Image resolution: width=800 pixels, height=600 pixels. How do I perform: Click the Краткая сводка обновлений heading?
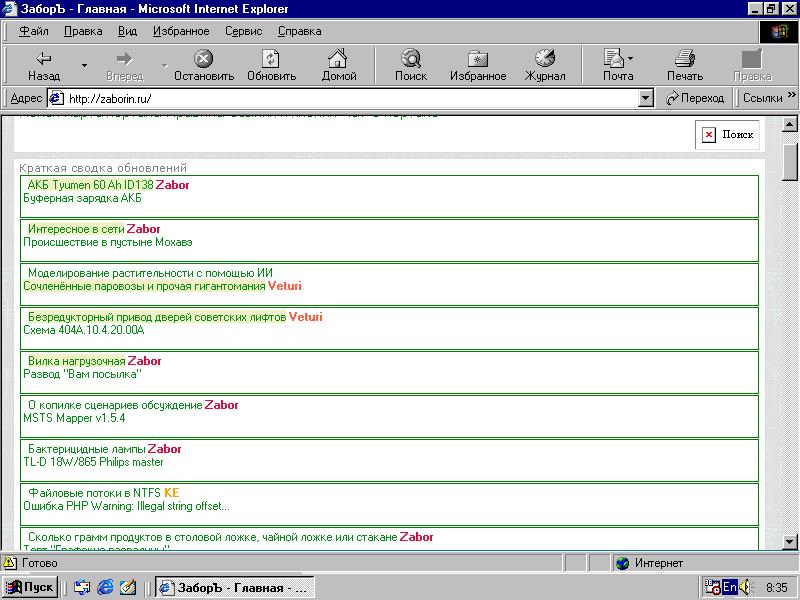[x=103, y=167]
